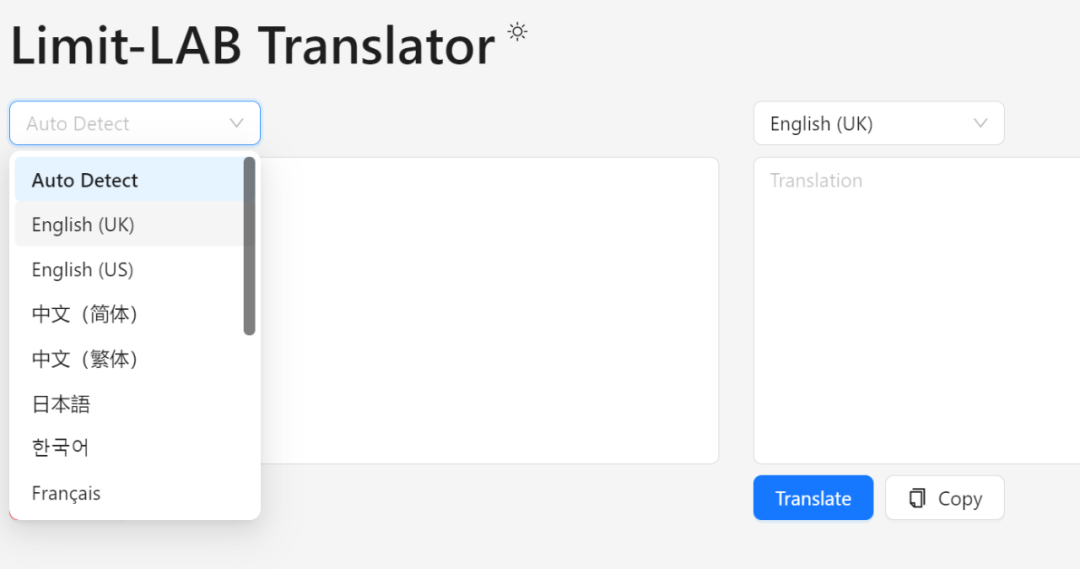Click the chevron arrow in target language box

(x=980, y=124)
